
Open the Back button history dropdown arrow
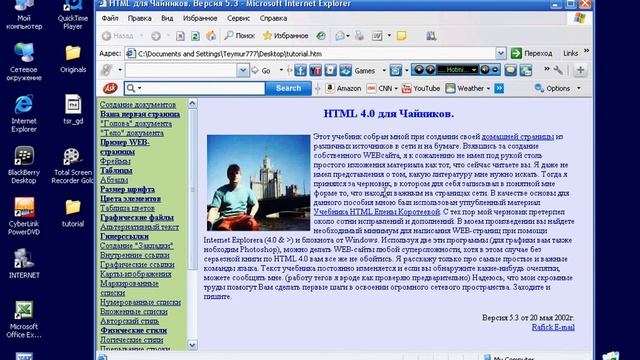(141, 36)
